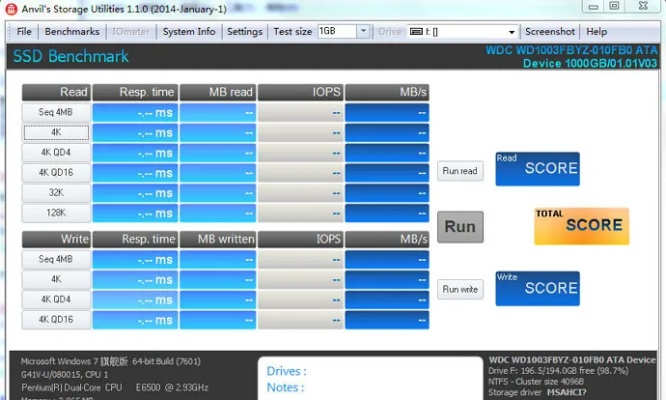
Task: Click the orange Total Score box
Action: coord(581,226)
